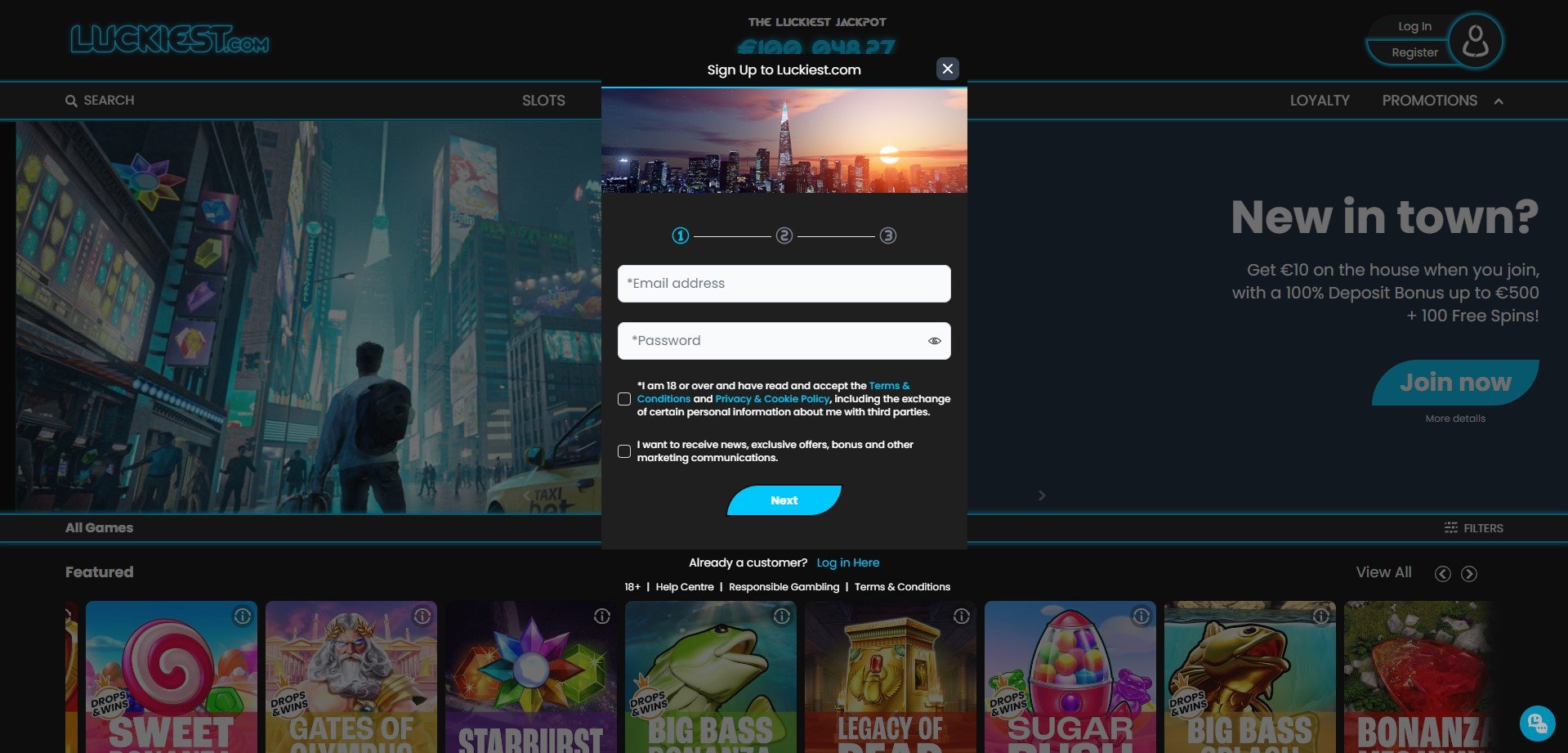1568x753 pixels.
Task: Click the Register button in header
Action: [x=1414, y=52]
